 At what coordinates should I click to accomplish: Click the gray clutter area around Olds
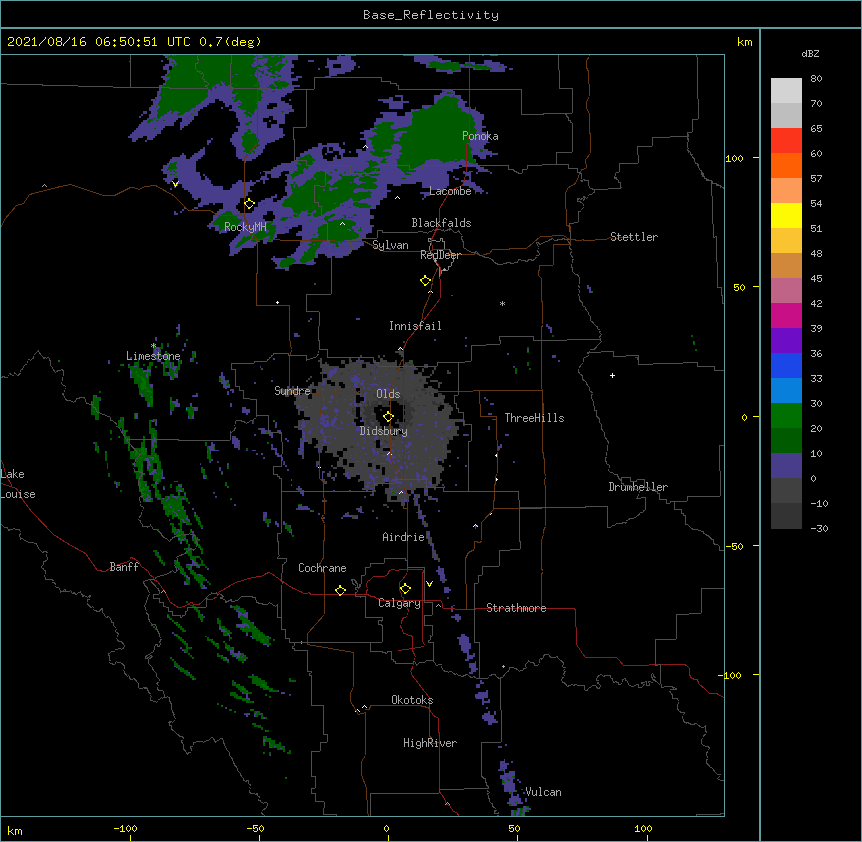tap(379, 429)
